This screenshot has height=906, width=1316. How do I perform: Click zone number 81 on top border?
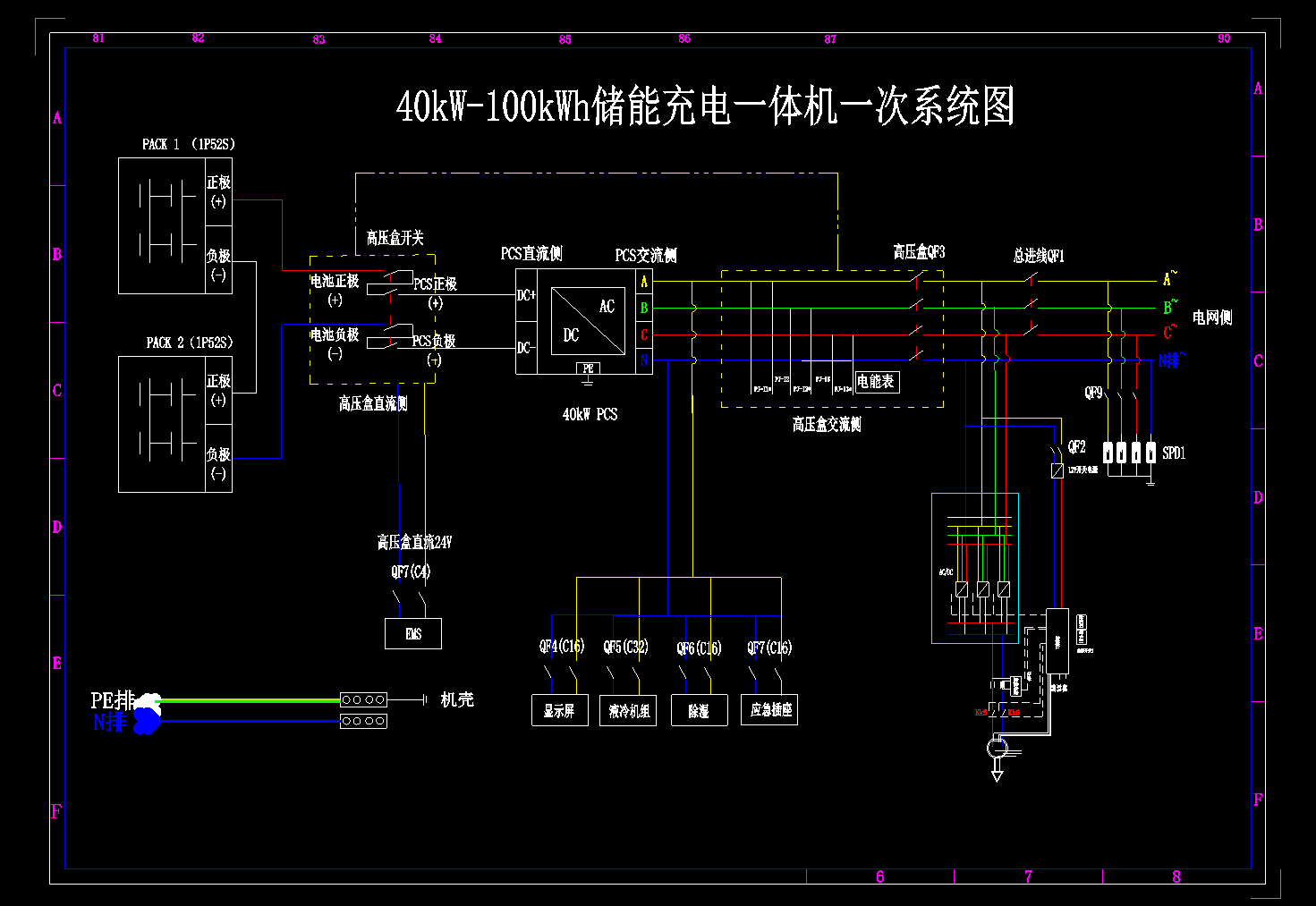coord(98,38)
